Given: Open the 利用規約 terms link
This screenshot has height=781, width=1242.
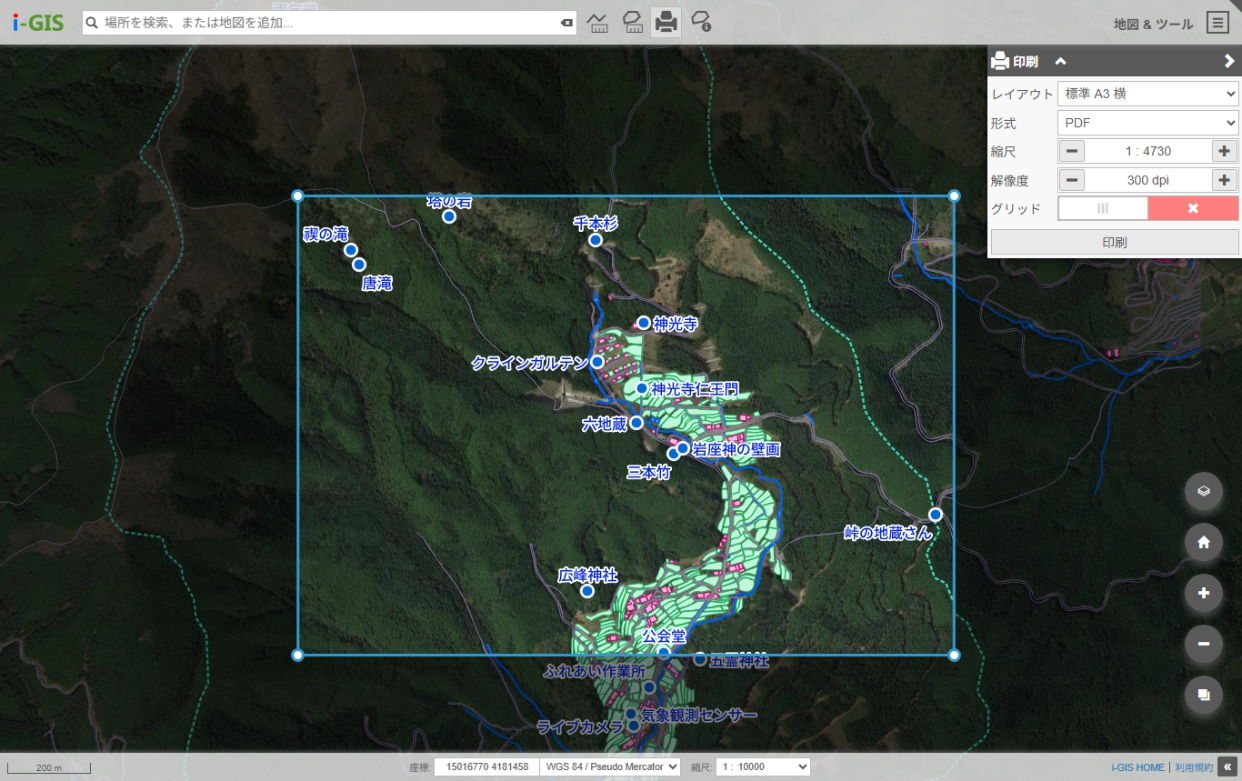Looking at the screenshot, I should click(1193, 768).
